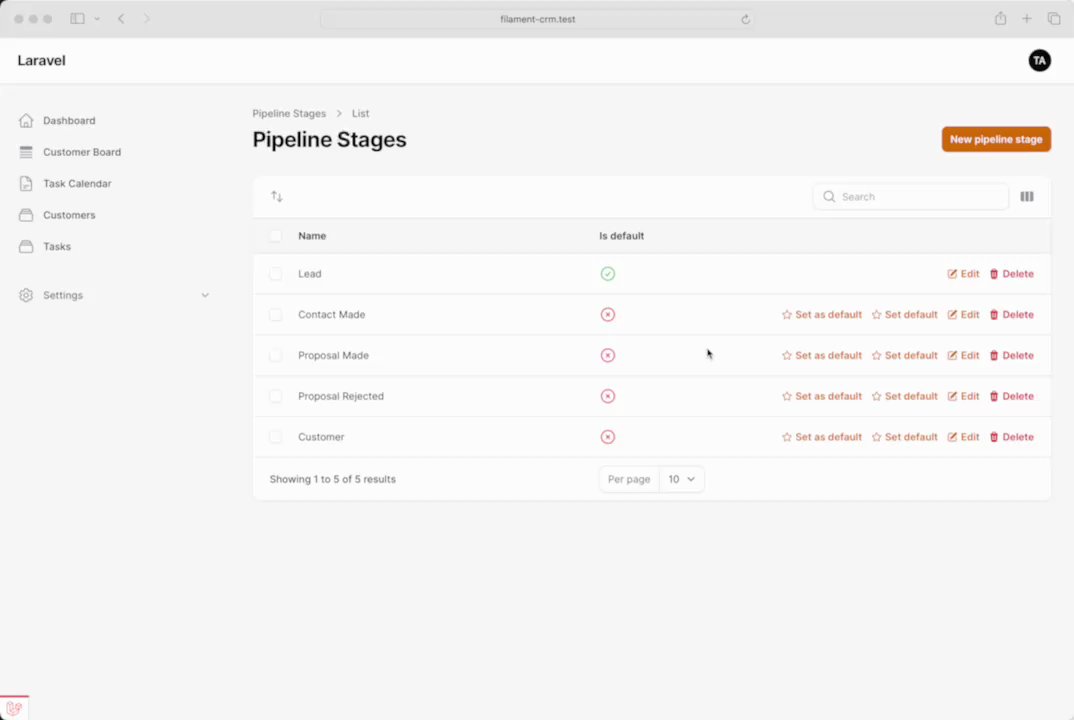The height and width of the screenshot is (720, 1074).
Task: Open Customers in the sidebar menu
Action: coord(69,215)
